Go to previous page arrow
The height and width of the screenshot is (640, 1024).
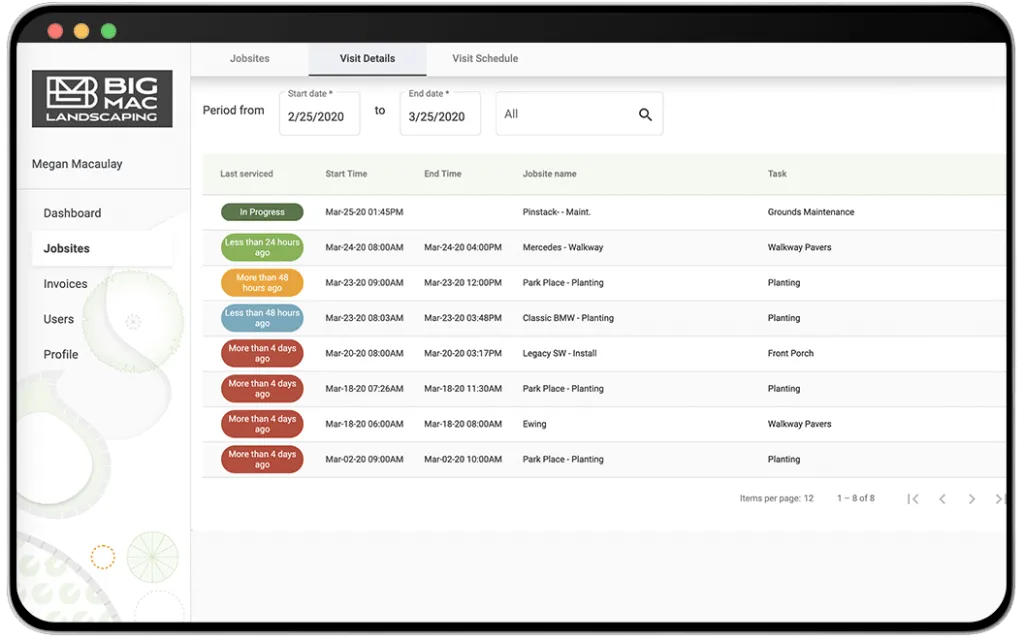[942, 499]
